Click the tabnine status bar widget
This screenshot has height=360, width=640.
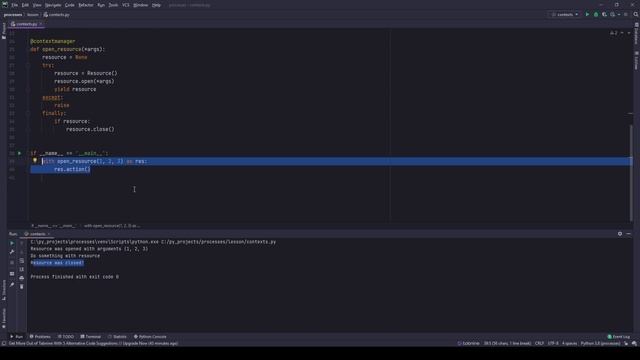tap(469, 344)
